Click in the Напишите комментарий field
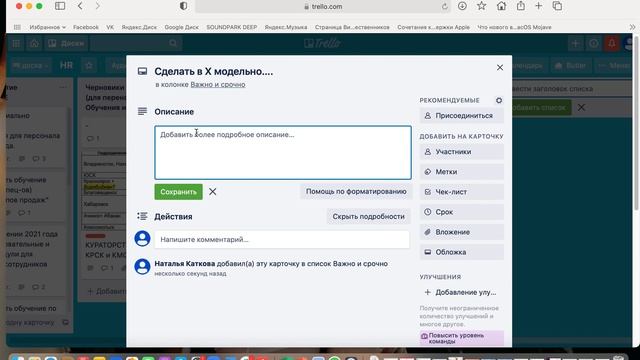Viewport: 640px width, 360px height. [282, 239]
